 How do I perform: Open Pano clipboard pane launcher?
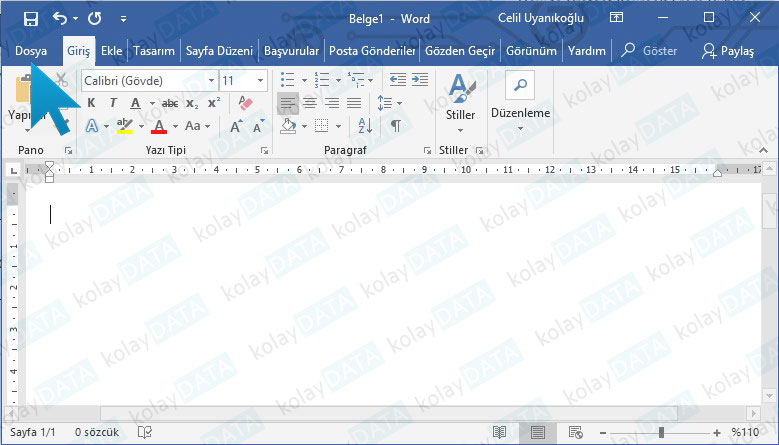[x=69, y=150]
